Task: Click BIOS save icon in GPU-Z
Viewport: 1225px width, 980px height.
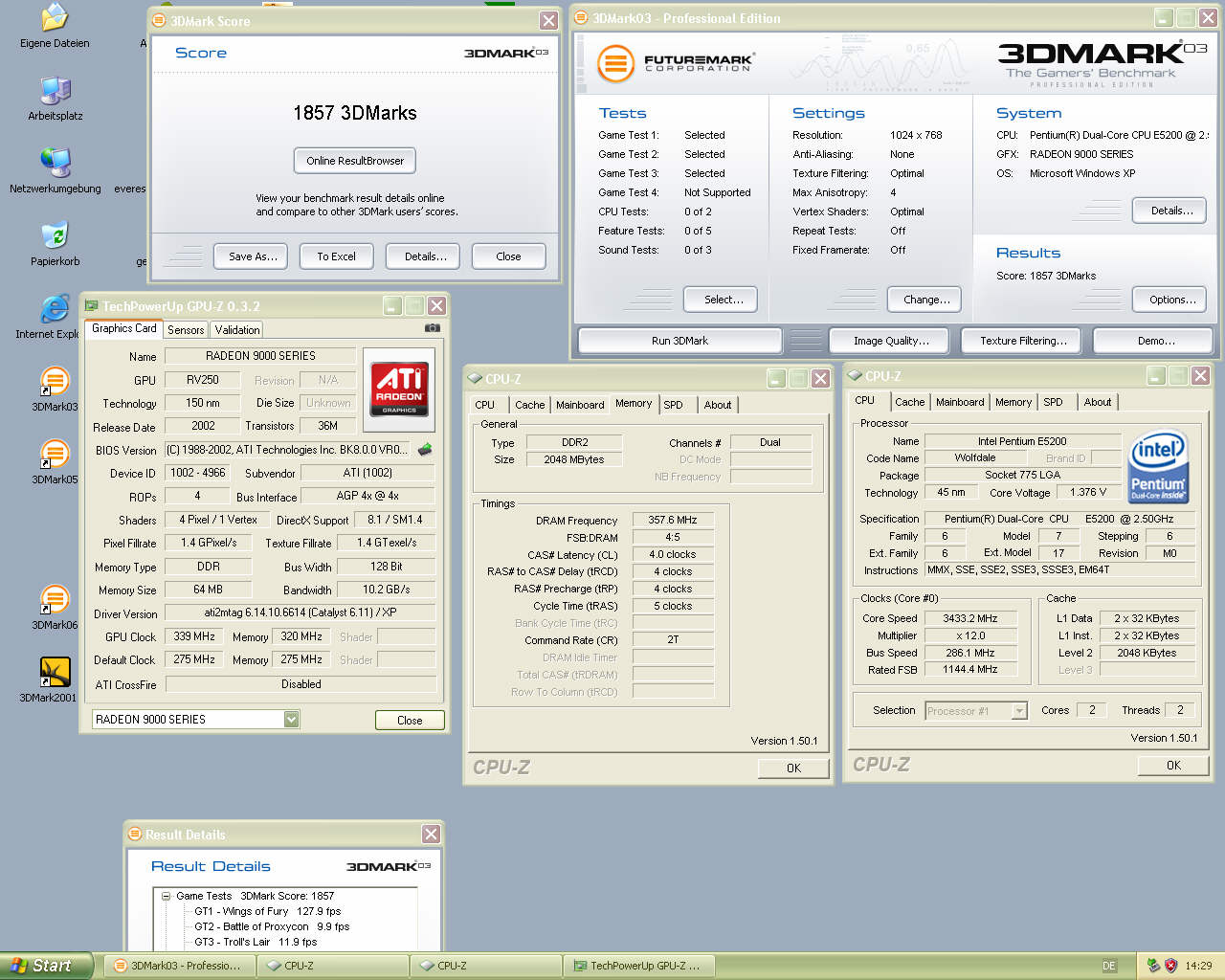Action: tap(425, 449)
